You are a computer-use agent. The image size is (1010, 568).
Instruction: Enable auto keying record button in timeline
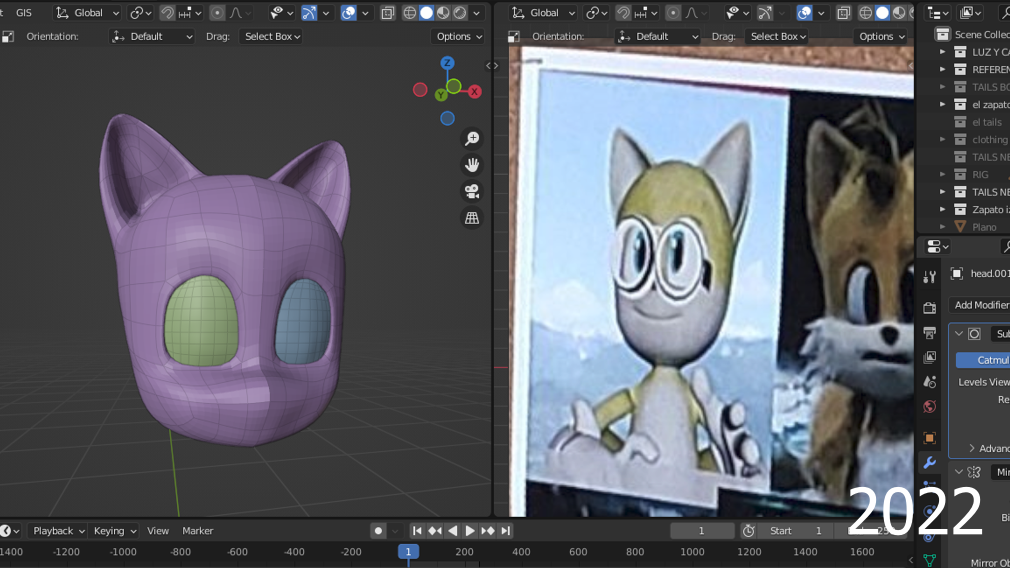coord(378,531)
